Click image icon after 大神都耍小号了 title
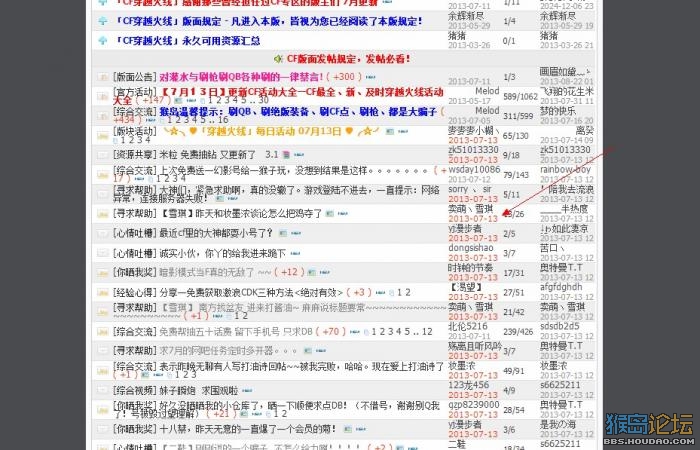The width and height of the screenshot is (700, 450). click(x=283, y=233)
